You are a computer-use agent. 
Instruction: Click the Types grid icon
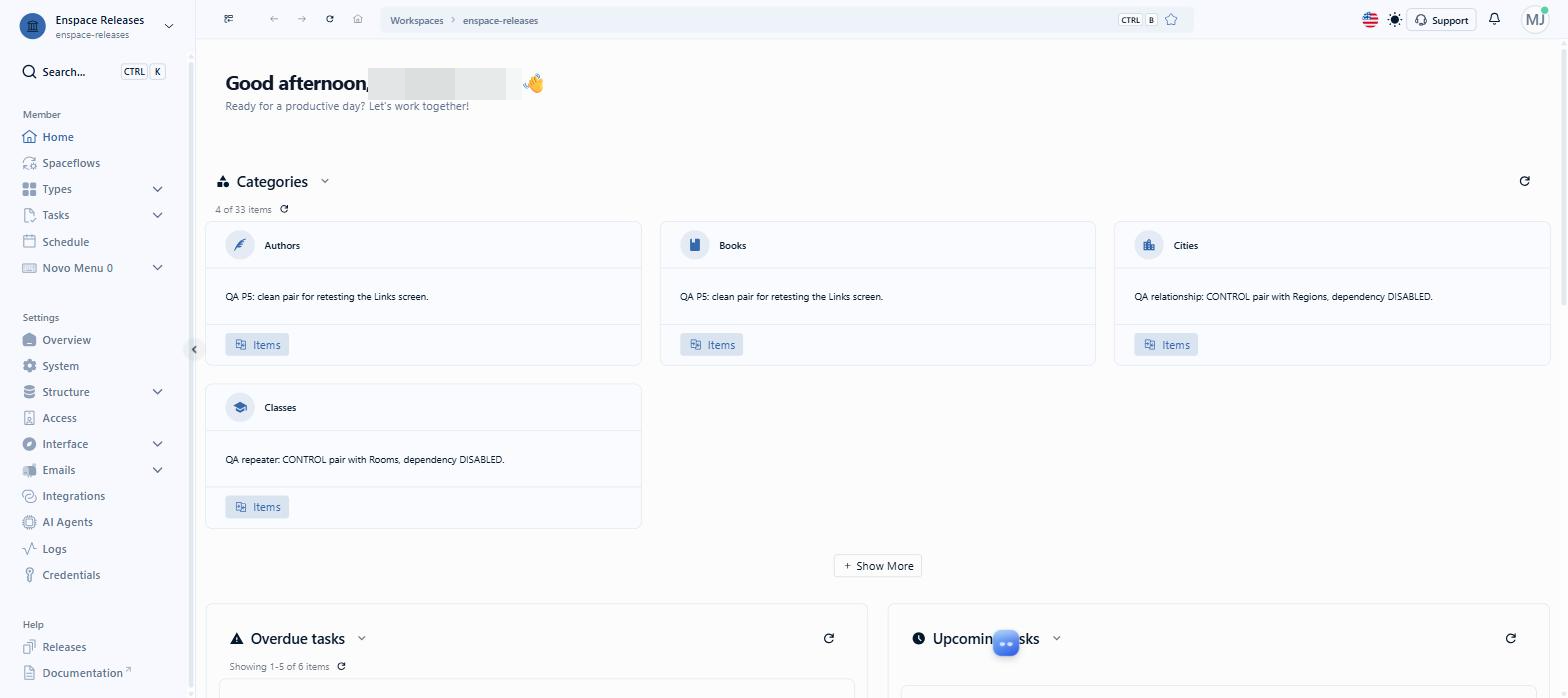(x=30, y=189)
